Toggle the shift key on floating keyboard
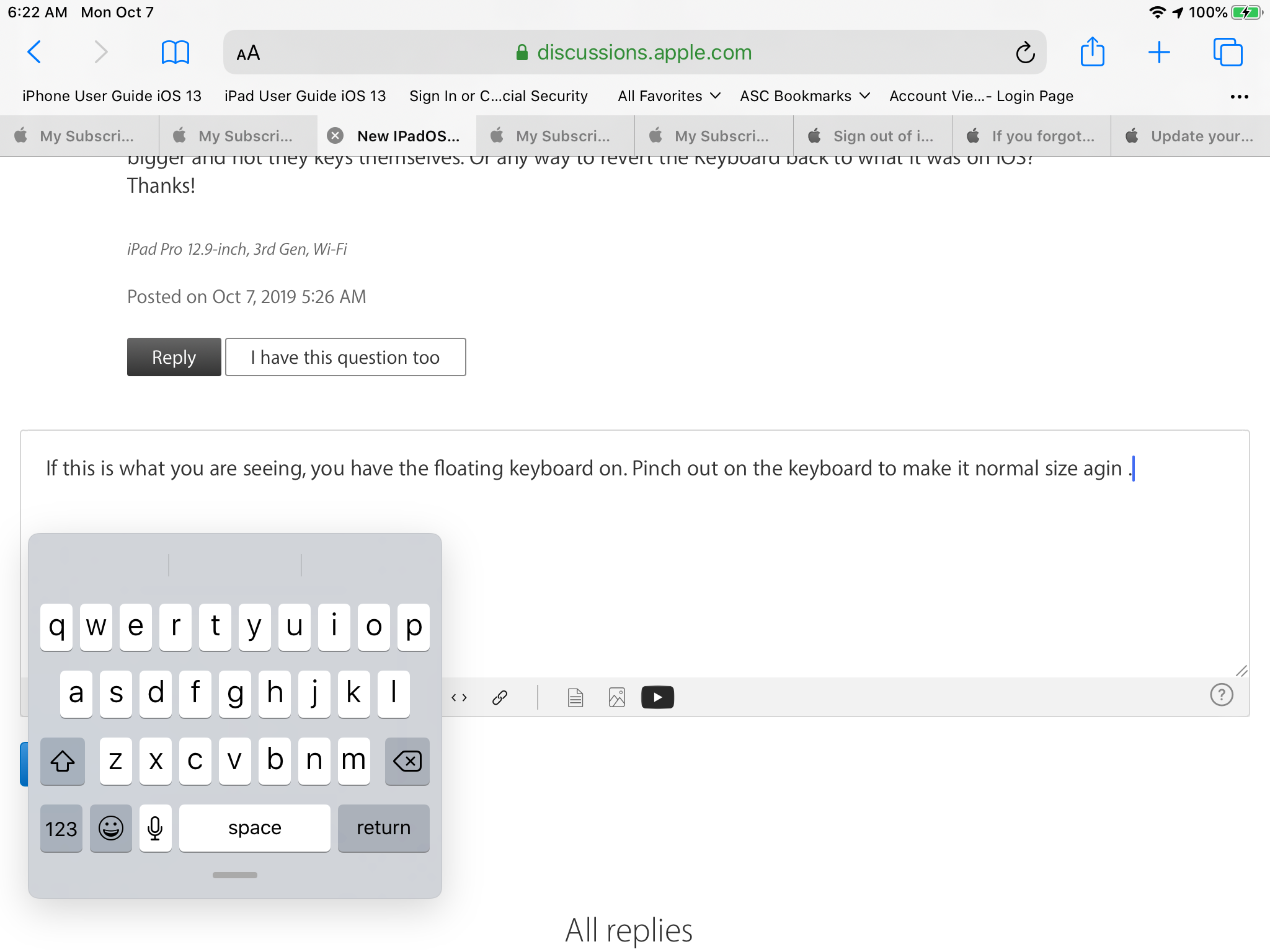1270x952 pixels. (x=63, y=760)
